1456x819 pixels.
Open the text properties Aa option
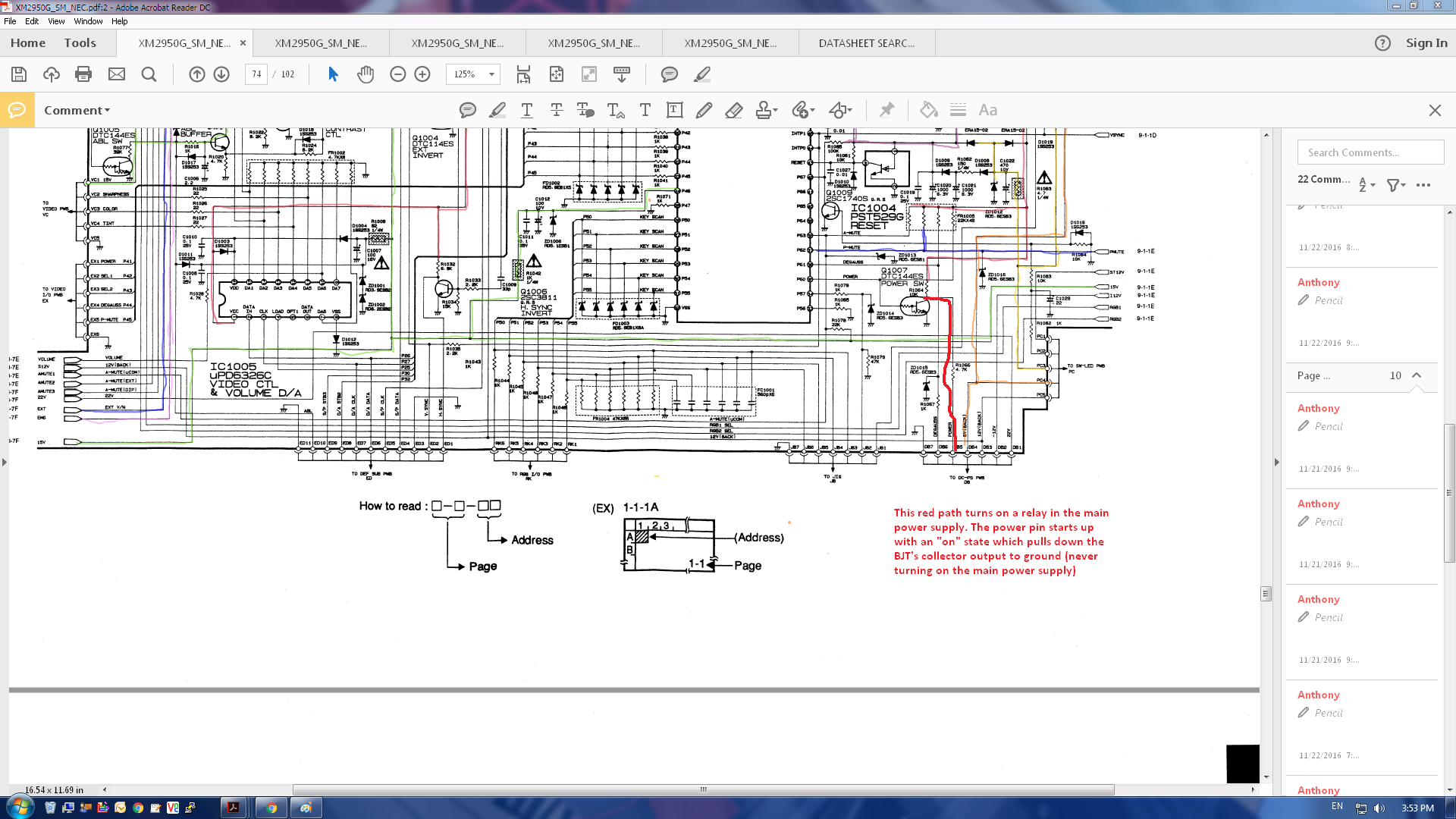tap(987, 111)
